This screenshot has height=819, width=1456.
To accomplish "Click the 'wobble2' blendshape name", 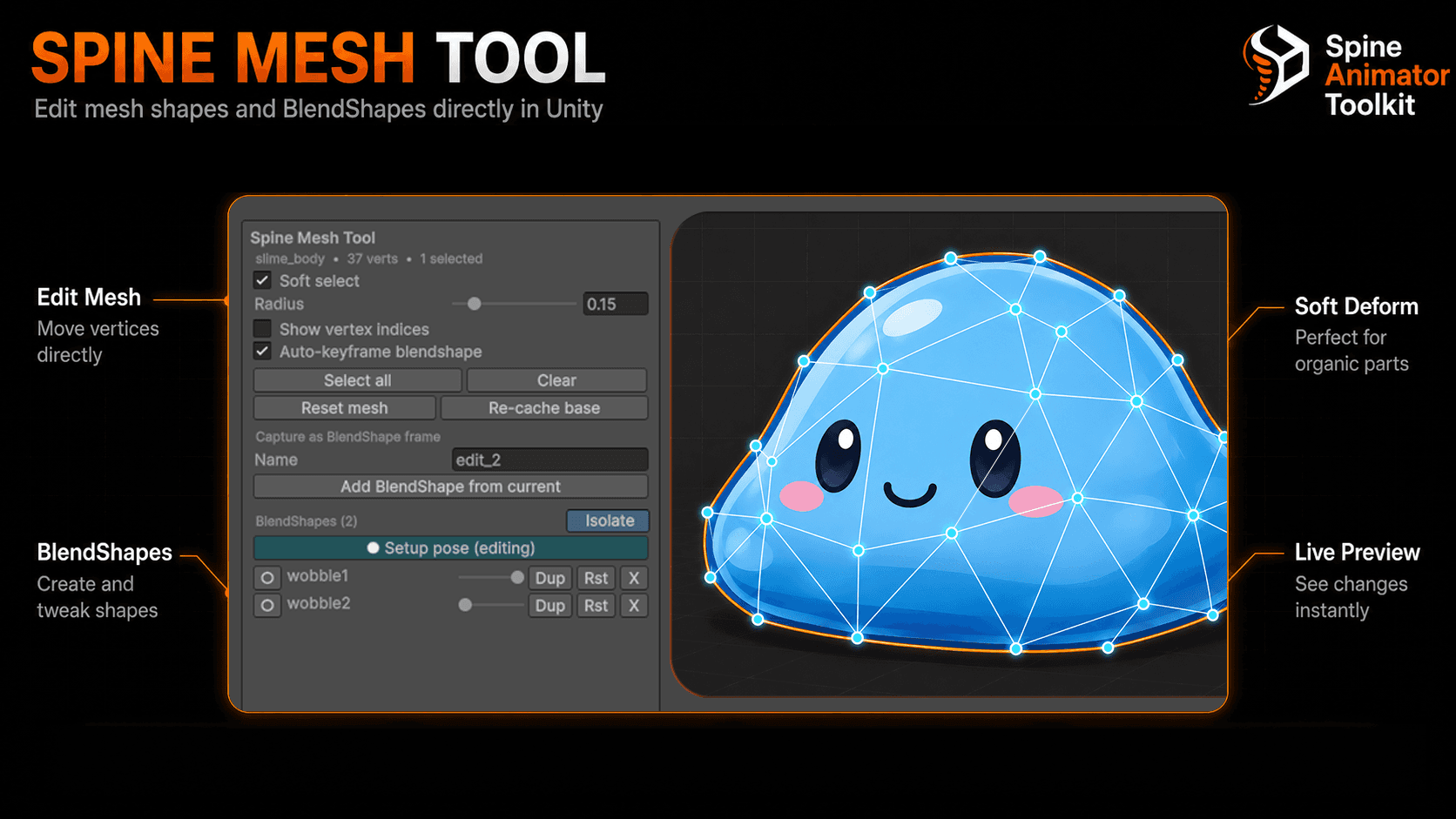I will pos(319,603).
